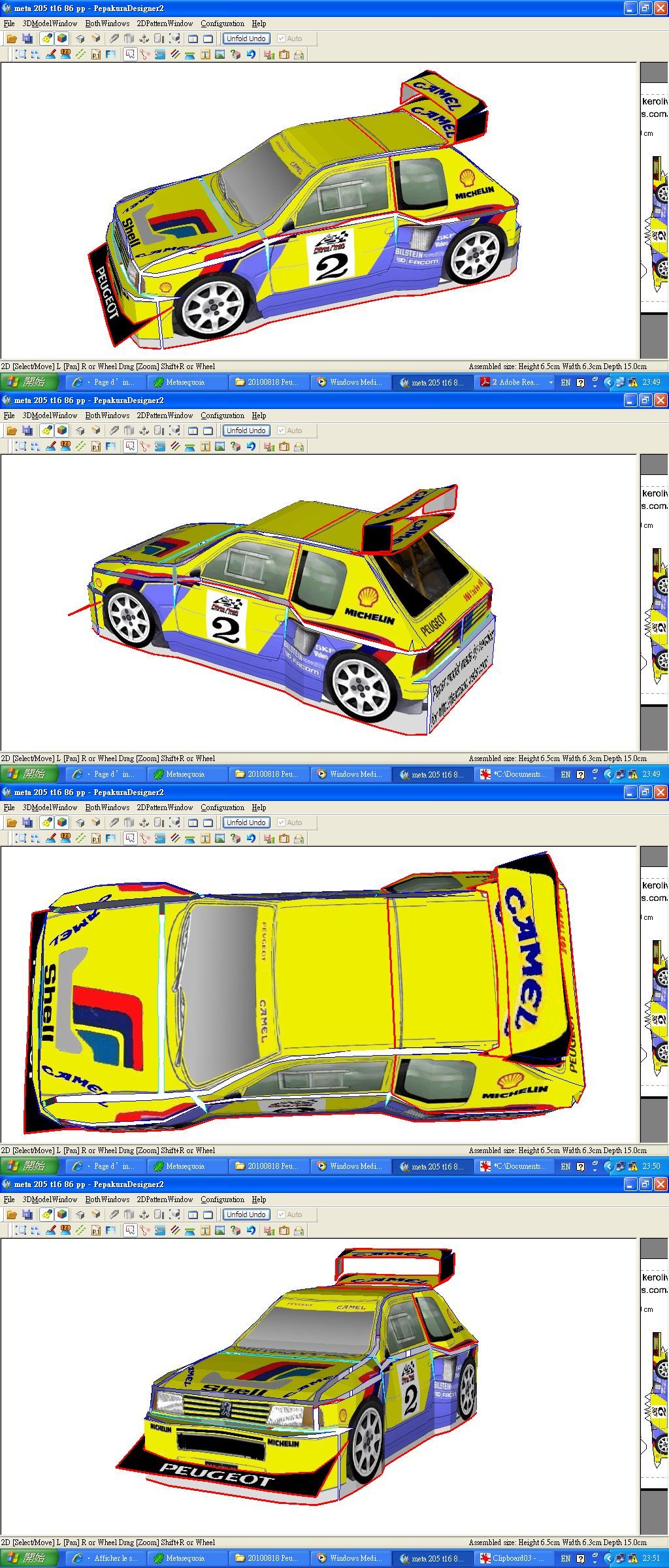This screenshot has height=1568, width=669.
Task: Click the 23:51 taskbar clock
Action: pyautogui.click(x=651, y=1558)
